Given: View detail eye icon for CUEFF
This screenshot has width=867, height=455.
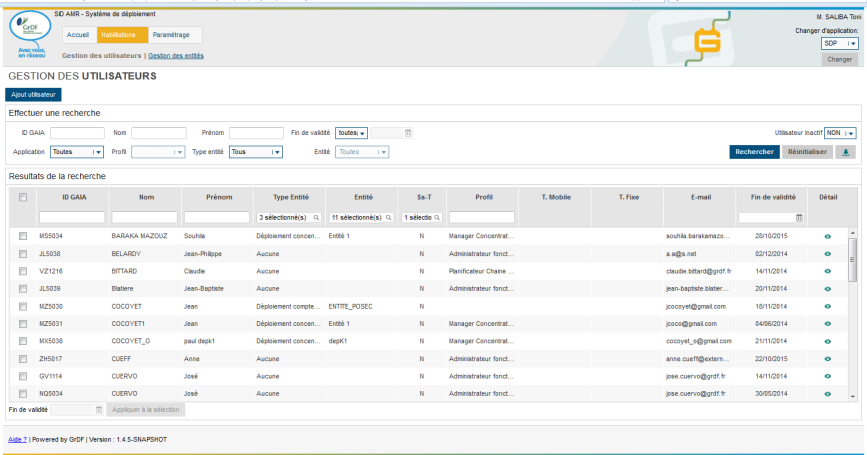Looking at the screenshot, I should [828, 359].
